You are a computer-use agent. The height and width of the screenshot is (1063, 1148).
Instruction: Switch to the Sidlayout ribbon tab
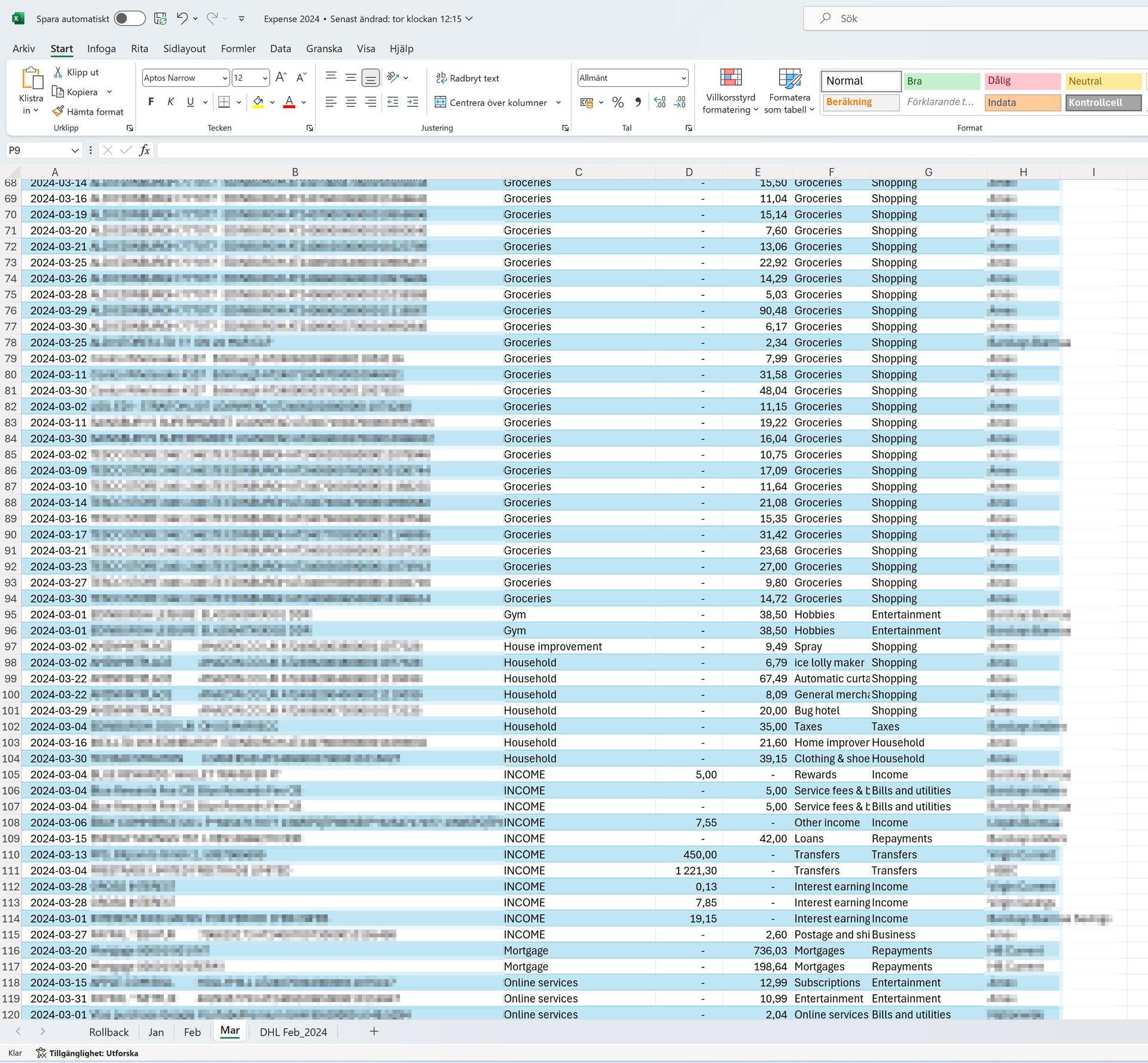point(184,48)
